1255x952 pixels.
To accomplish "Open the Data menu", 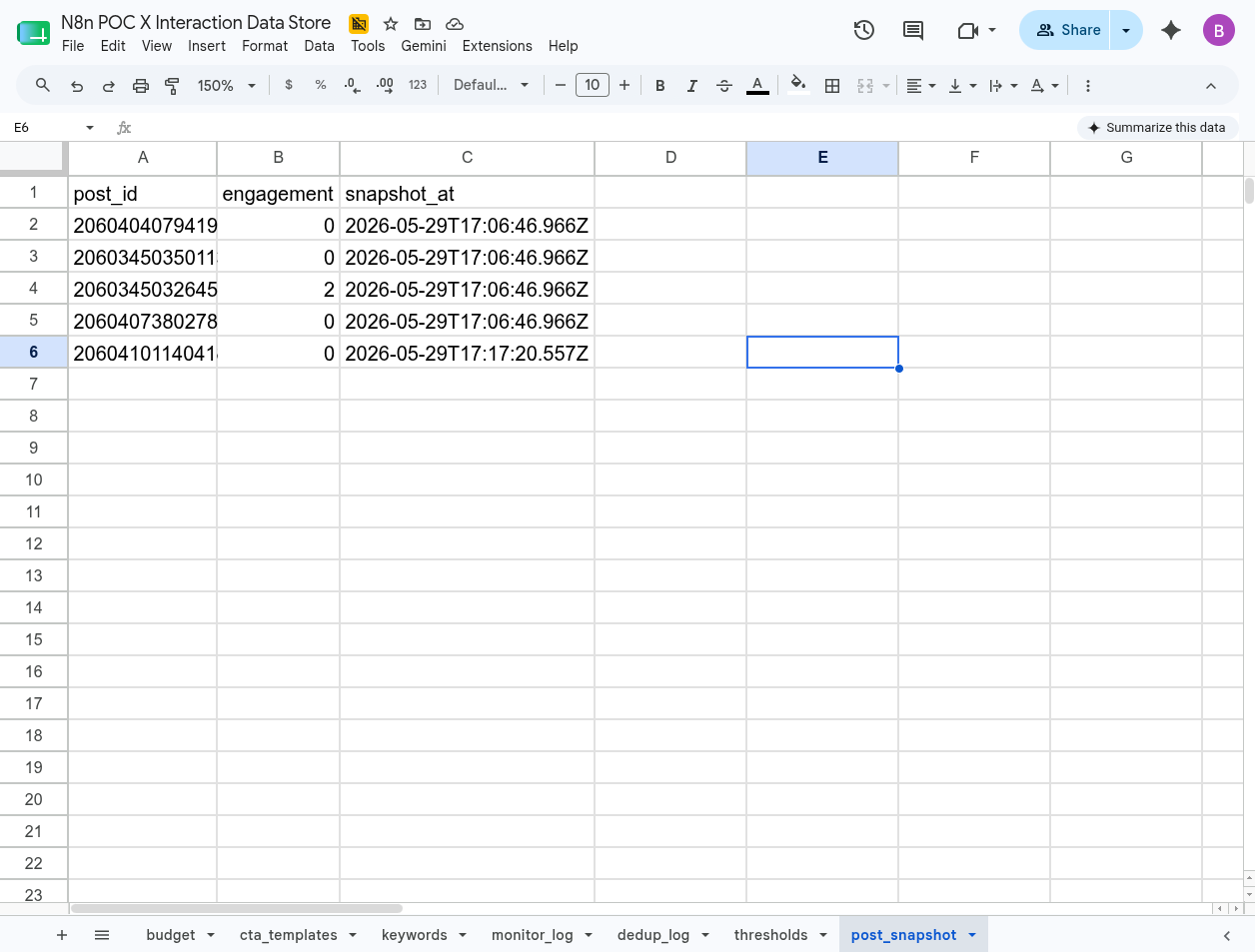I will (x=320, y=46).
